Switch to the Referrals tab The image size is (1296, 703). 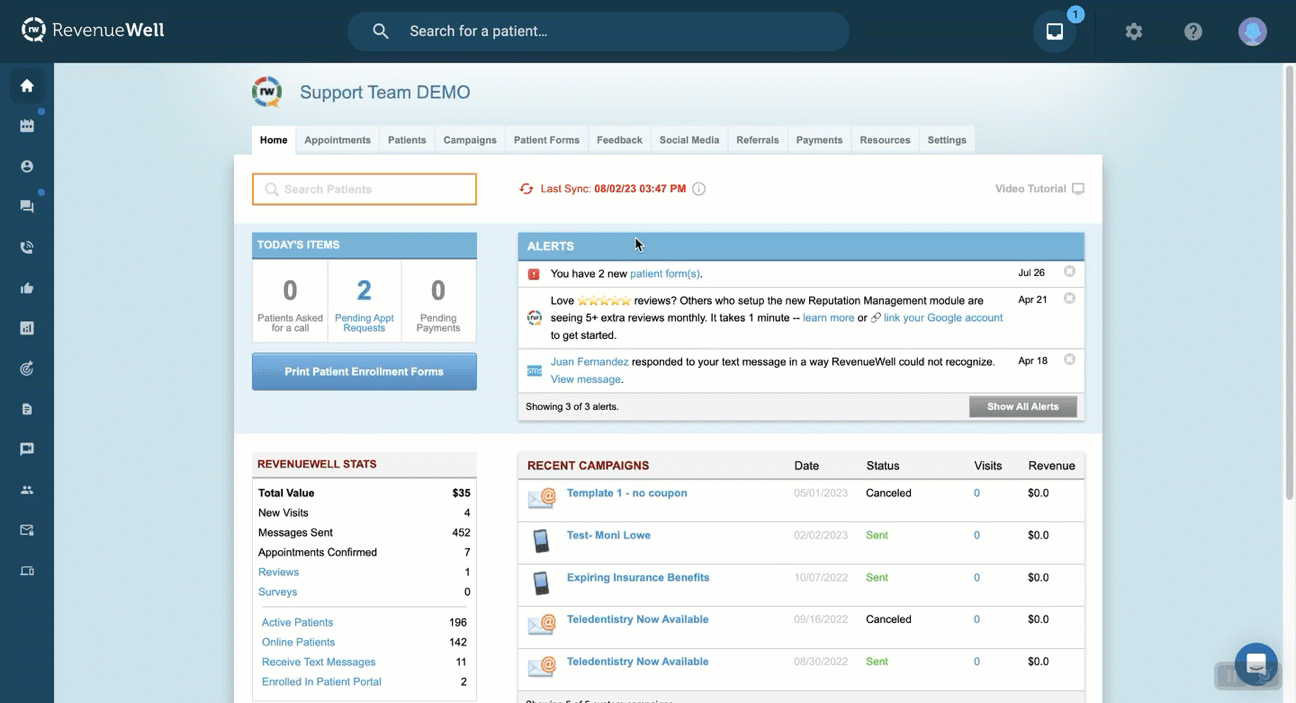758,140
